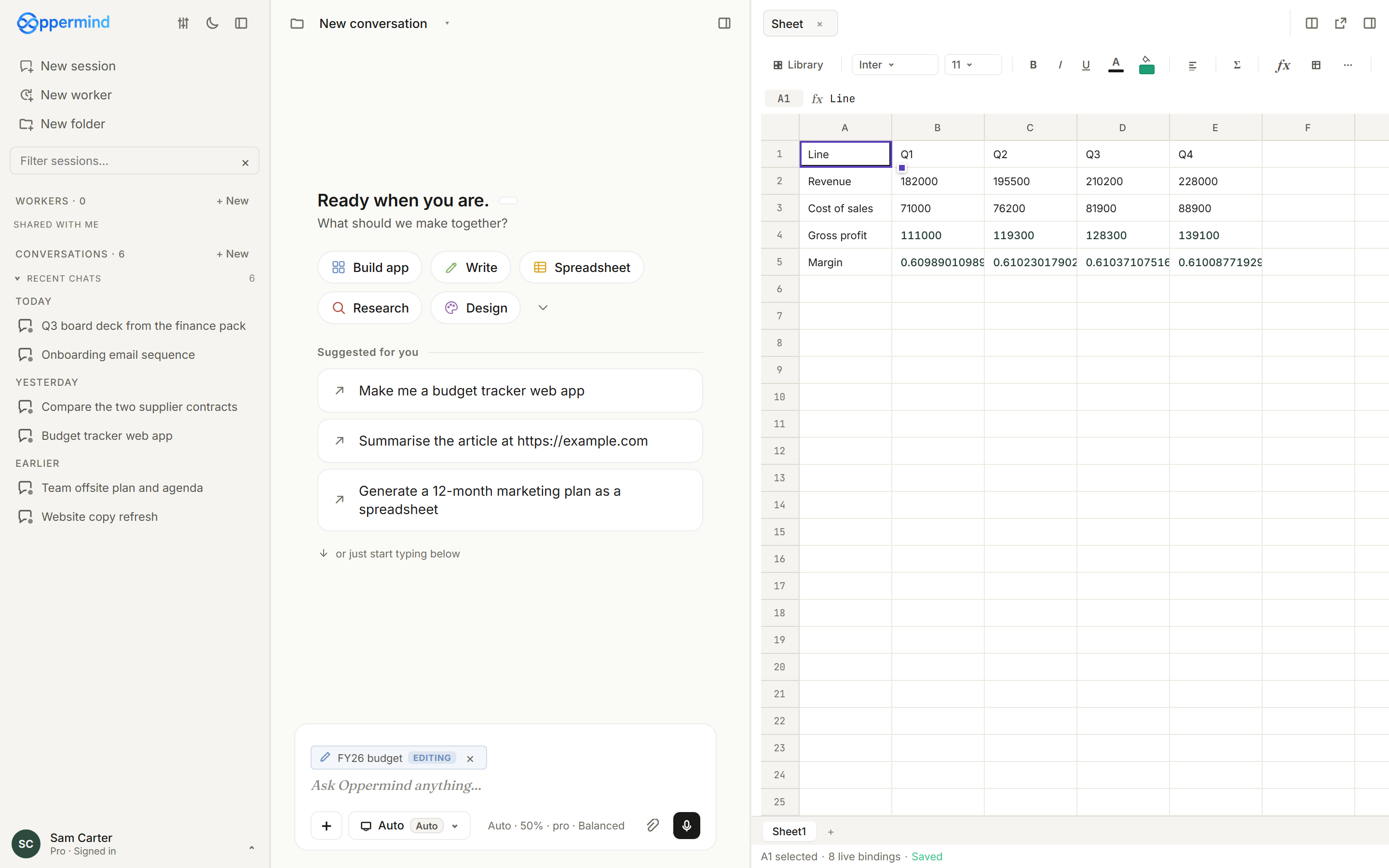The height and width of the screenshot is (868, 1389).
Task: Select the Summarise the article suggestion
Action: click(510, 441)
